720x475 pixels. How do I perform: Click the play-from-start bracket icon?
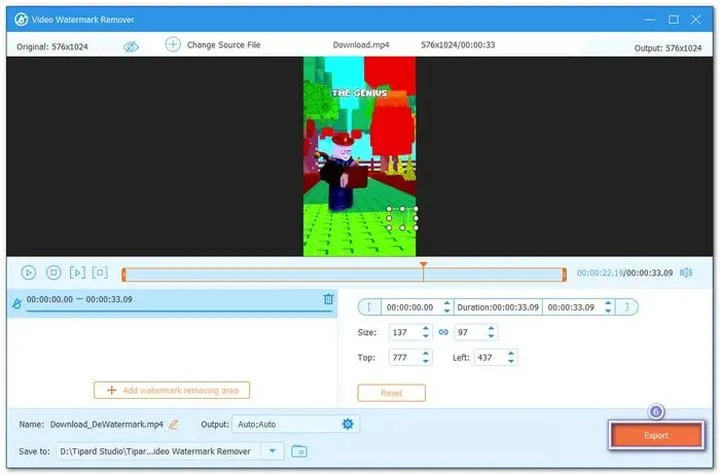tap(77, 272)
